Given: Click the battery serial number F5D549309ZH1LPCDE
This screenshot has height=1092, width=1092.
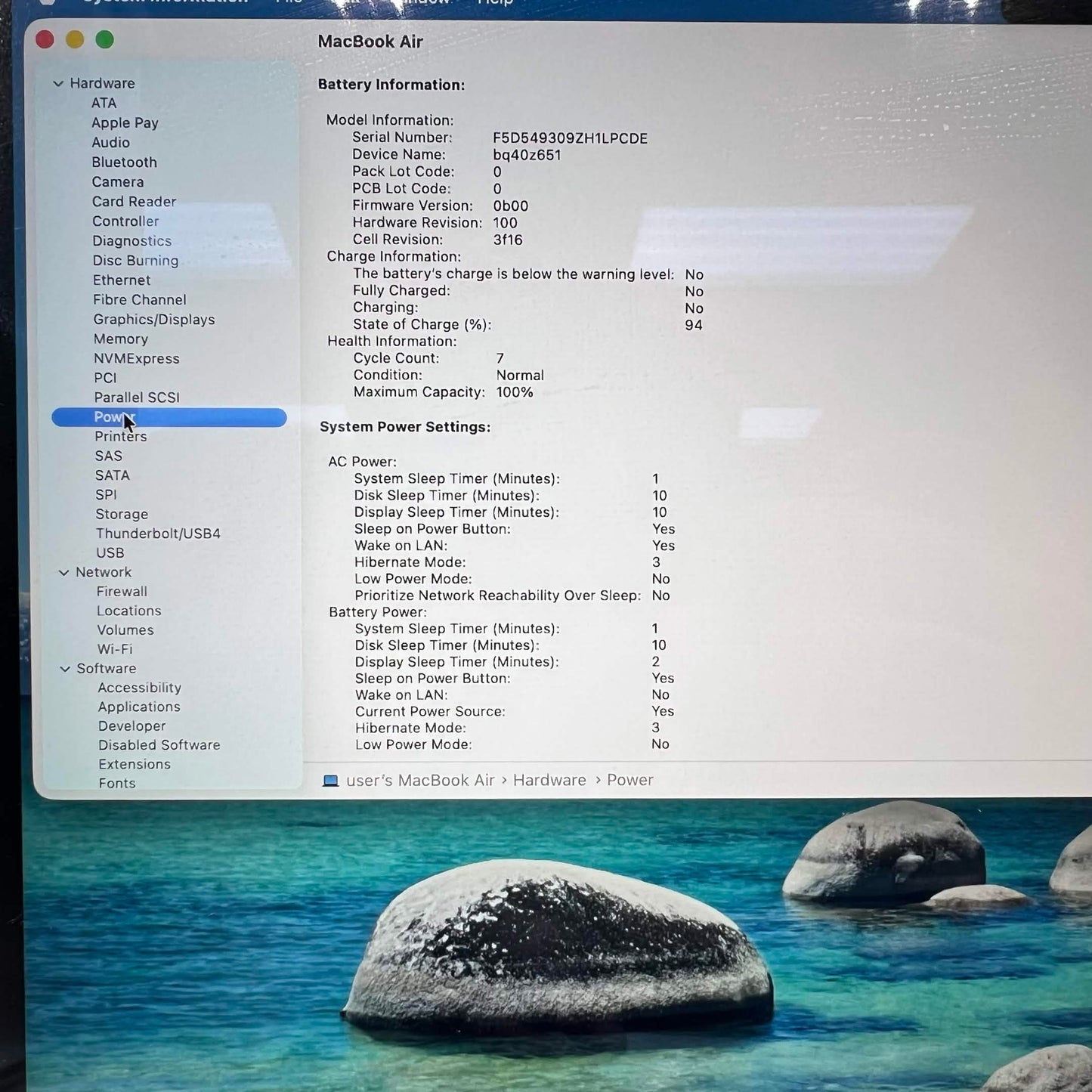Looking at the screenshot, I should (x=570, y=138).
